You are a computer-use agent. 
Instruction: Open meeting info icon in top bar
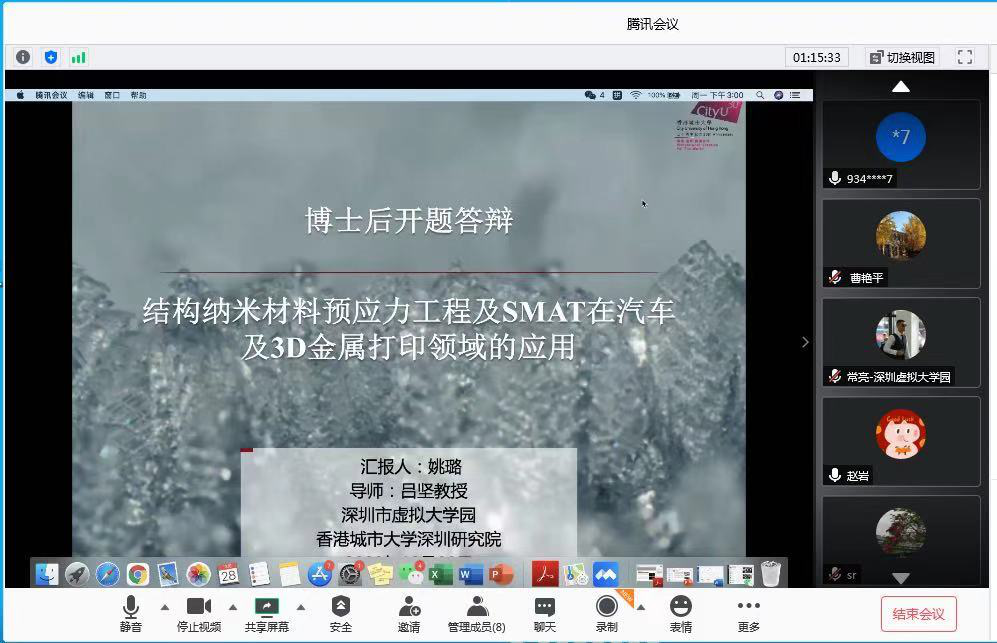tap(23, 57)
